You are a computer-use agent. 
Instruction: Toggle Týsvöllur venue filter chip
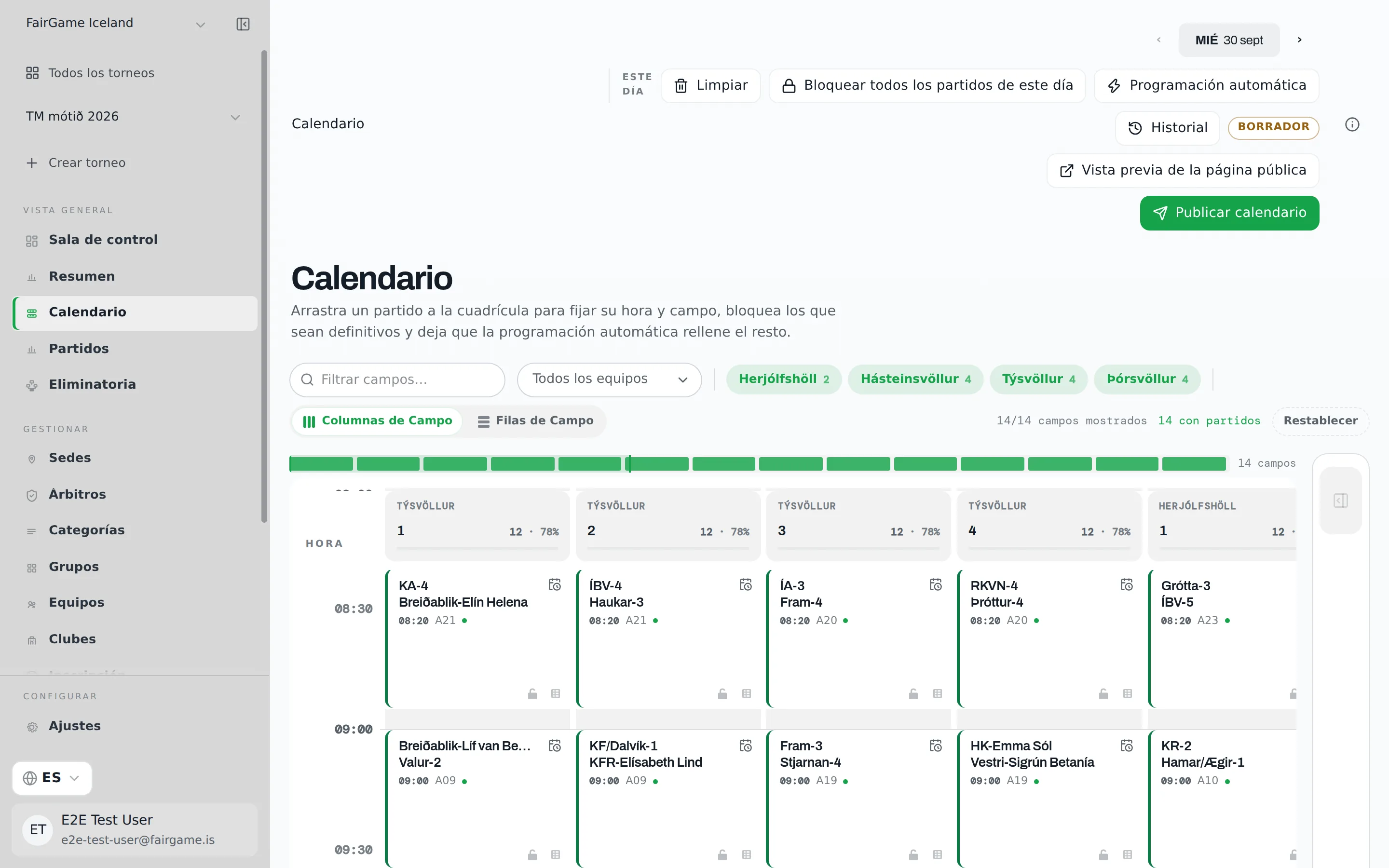pyautogui.click(x=1038, y=380)
